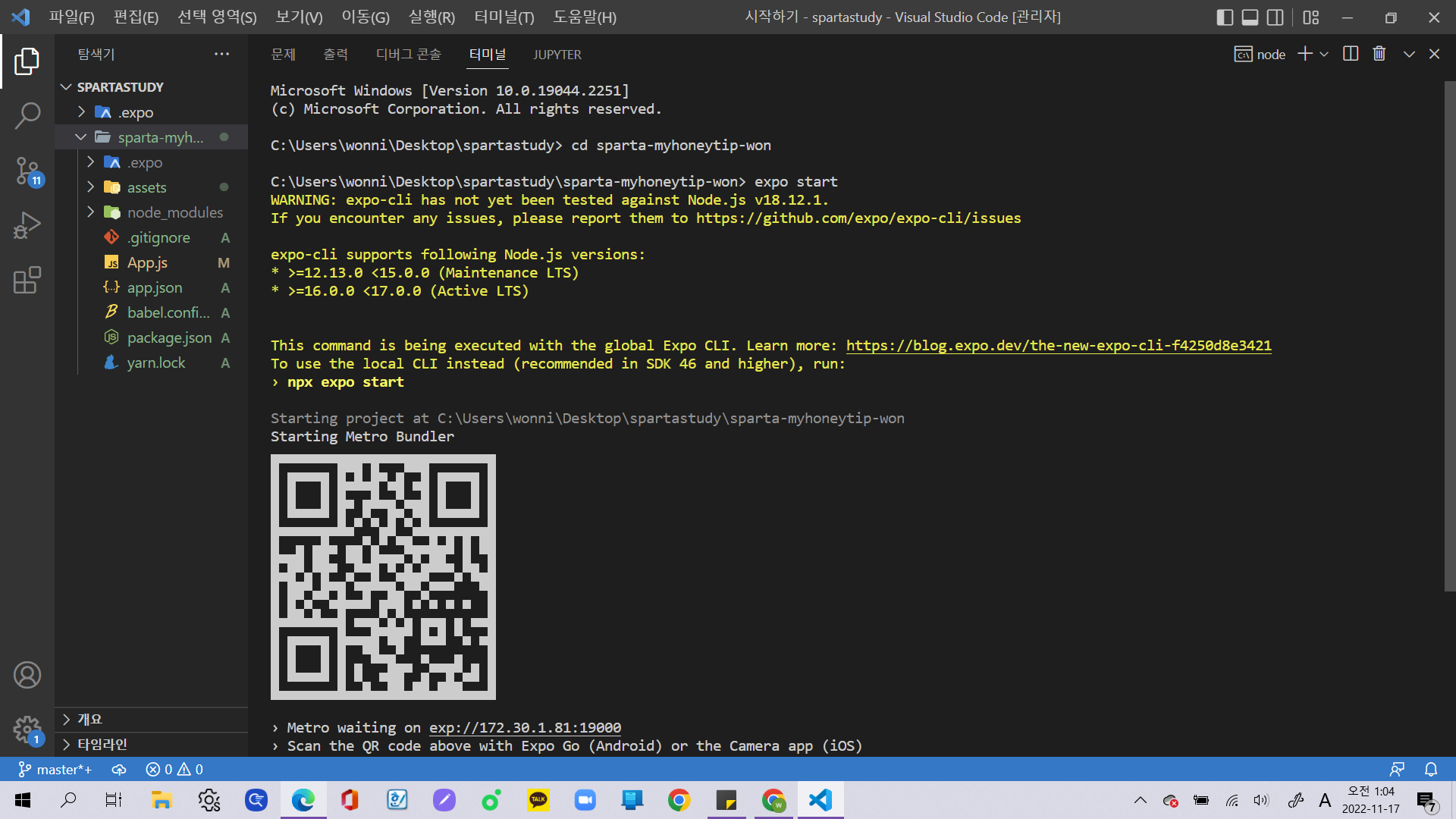Open the Explorer view in activity bar
The width and height of the screenshot is (1456, 819).
pyautogui.click(x=27, y=61)
